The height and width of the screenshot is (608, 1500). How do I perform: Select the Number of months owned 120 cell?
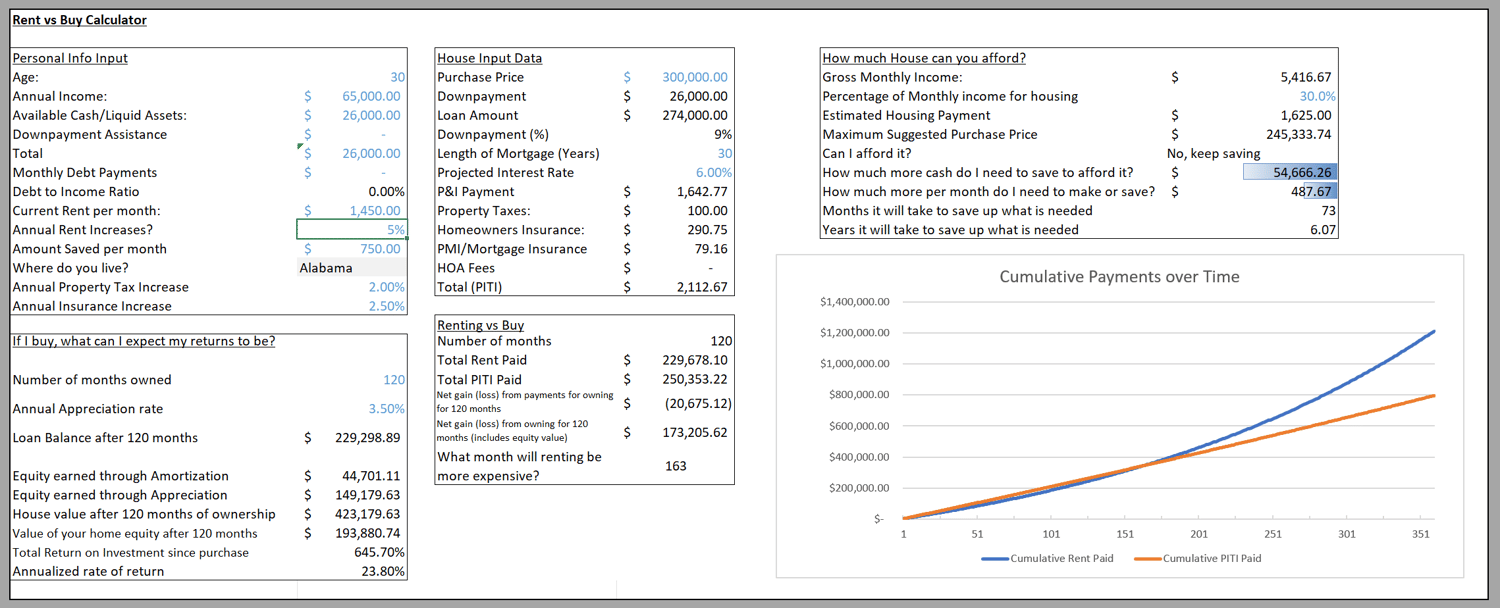[x=352, y=380]
